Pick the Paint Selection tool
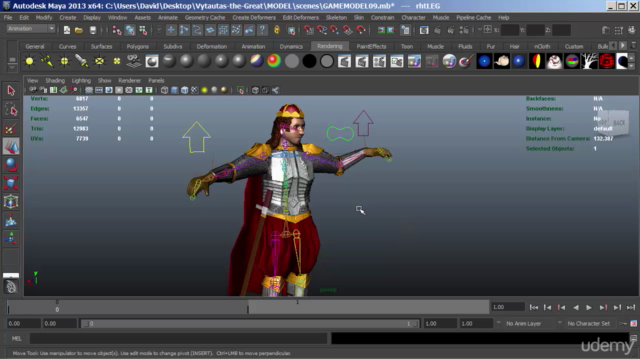640x360 pixels. click(x=11, y=128)
